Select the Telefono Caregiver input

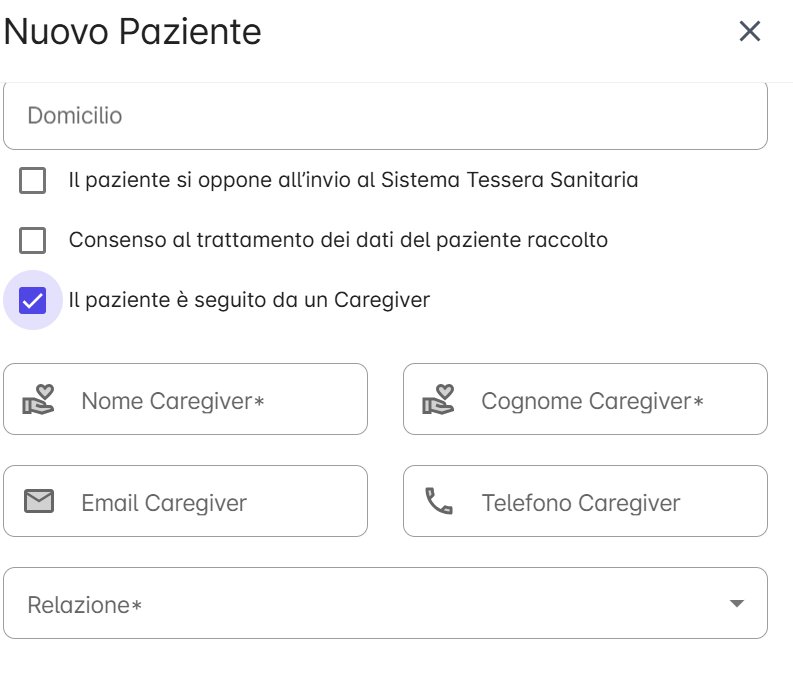585,501
